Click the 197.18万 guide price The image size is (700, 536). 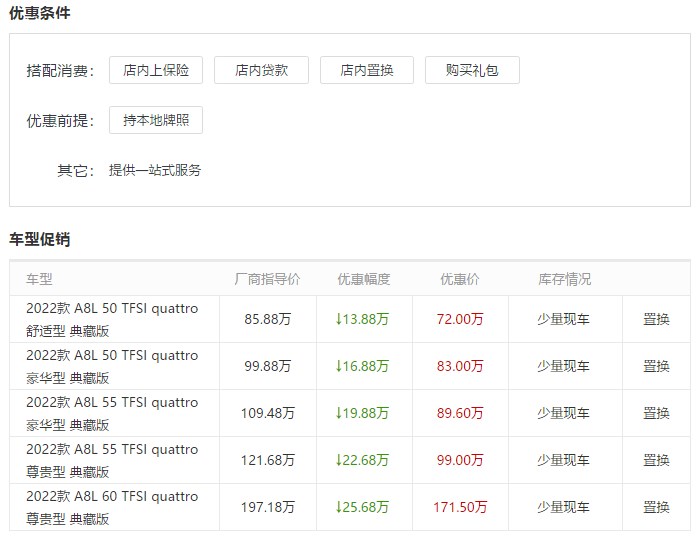267,507
